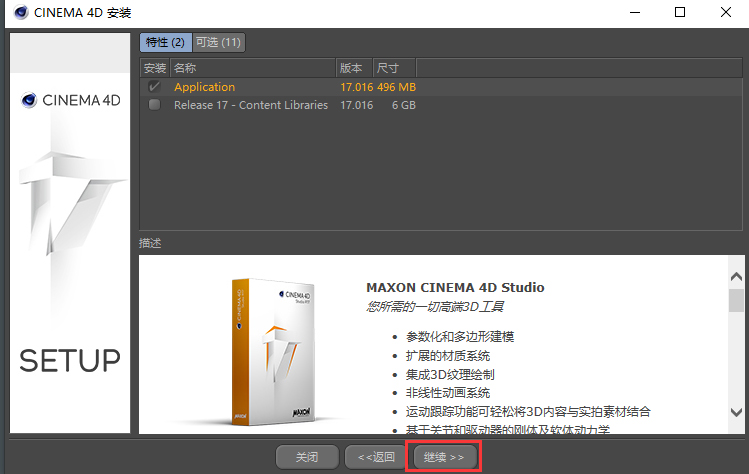This screenshot has width=749, height=474.
Task: Click the 安装 column header
Action: [x=155, y=68]
